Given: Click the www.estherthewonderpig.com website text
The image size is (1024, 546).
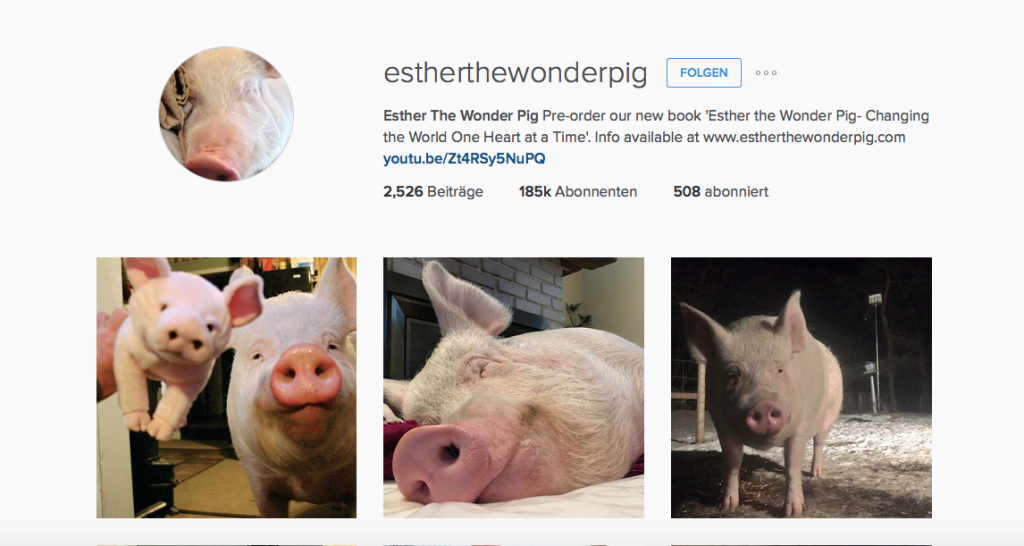Looking at the screenshot, I should point(804,138).
